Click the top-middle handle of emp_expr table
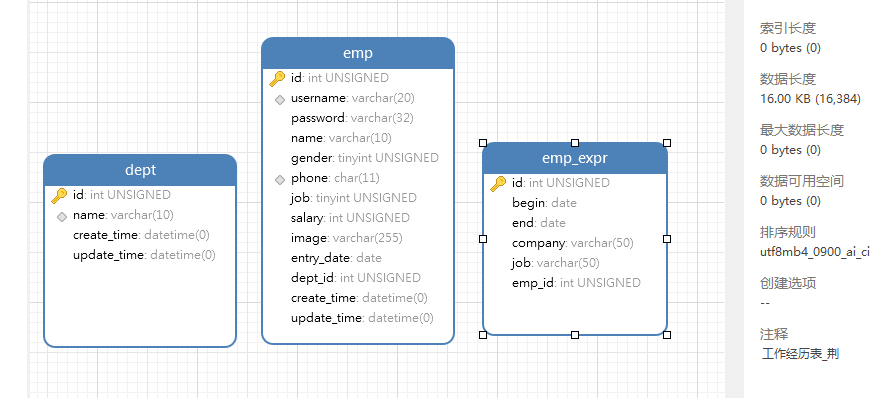This screenshot has height=398, width=889. pos(575,143)
